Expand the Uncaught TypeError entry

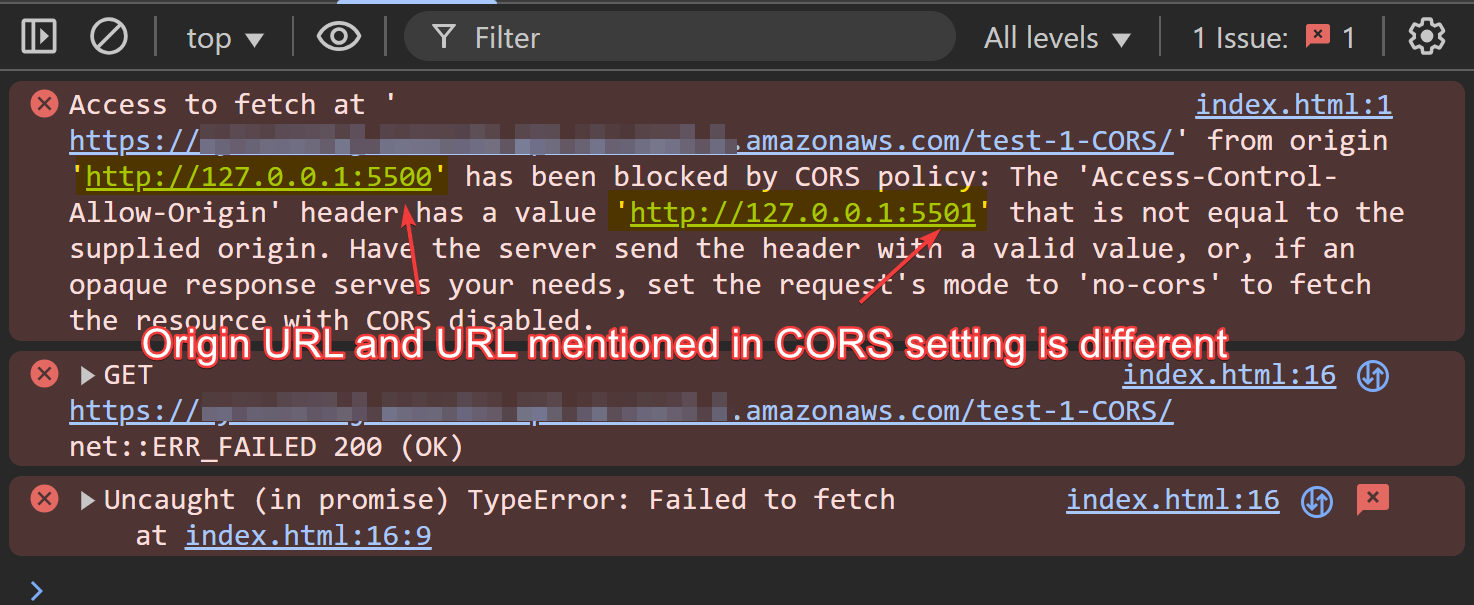point(87,500)
